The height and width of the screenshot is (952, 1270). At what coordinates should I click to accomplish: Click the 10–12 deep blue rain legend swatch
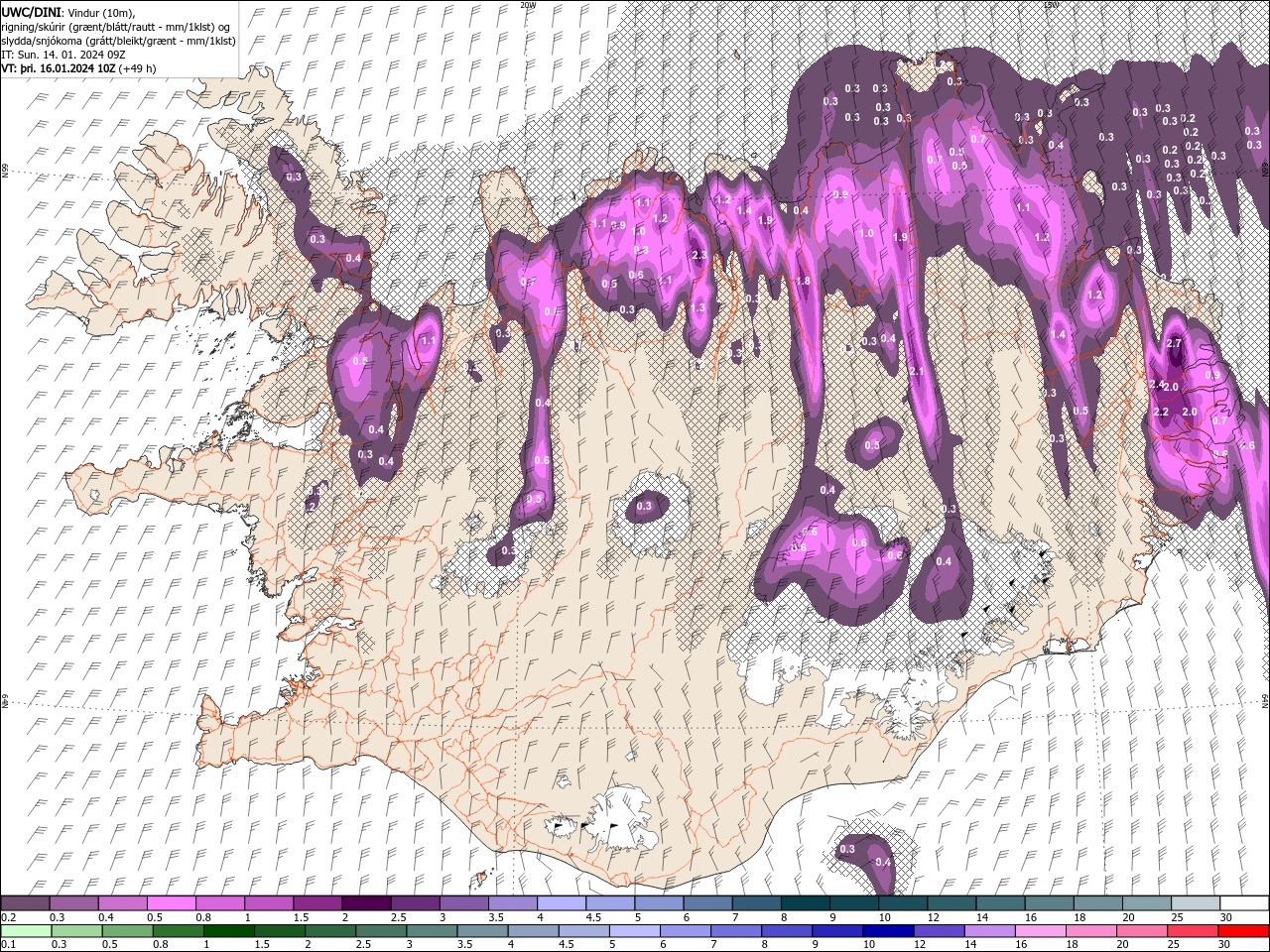(889, 930)
